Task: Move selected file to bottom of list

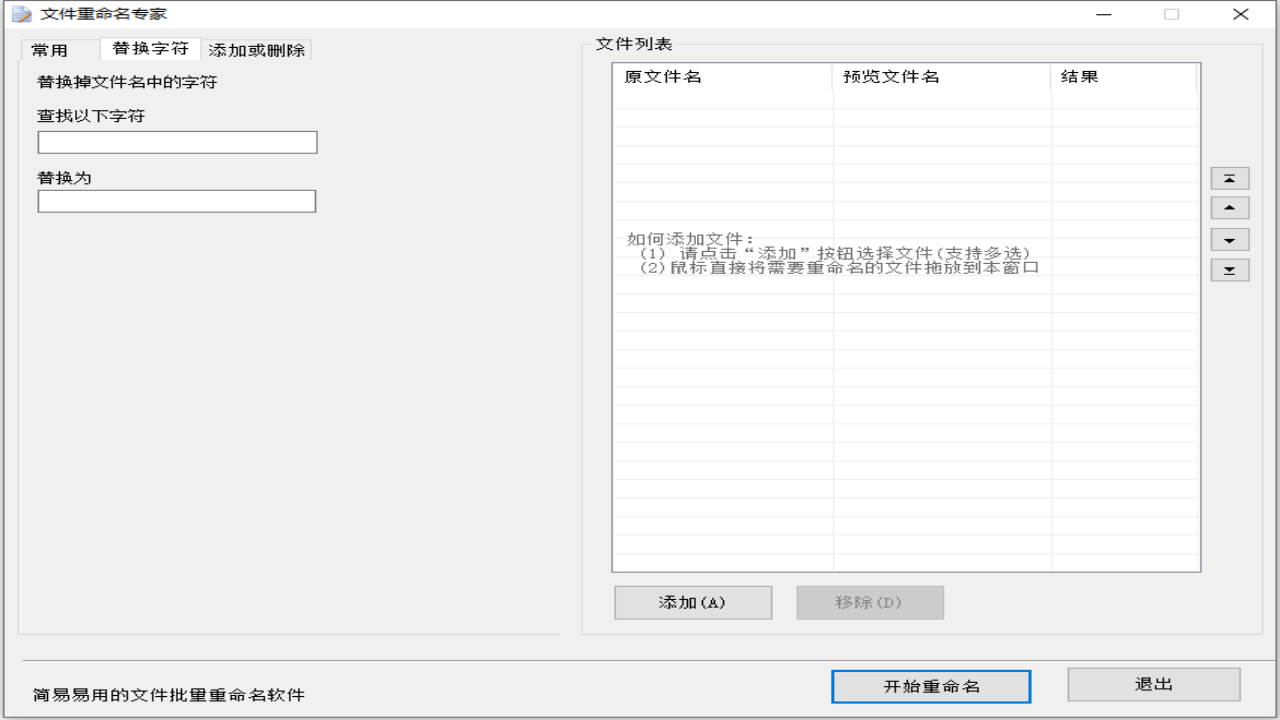Action: coord(1229,269)
